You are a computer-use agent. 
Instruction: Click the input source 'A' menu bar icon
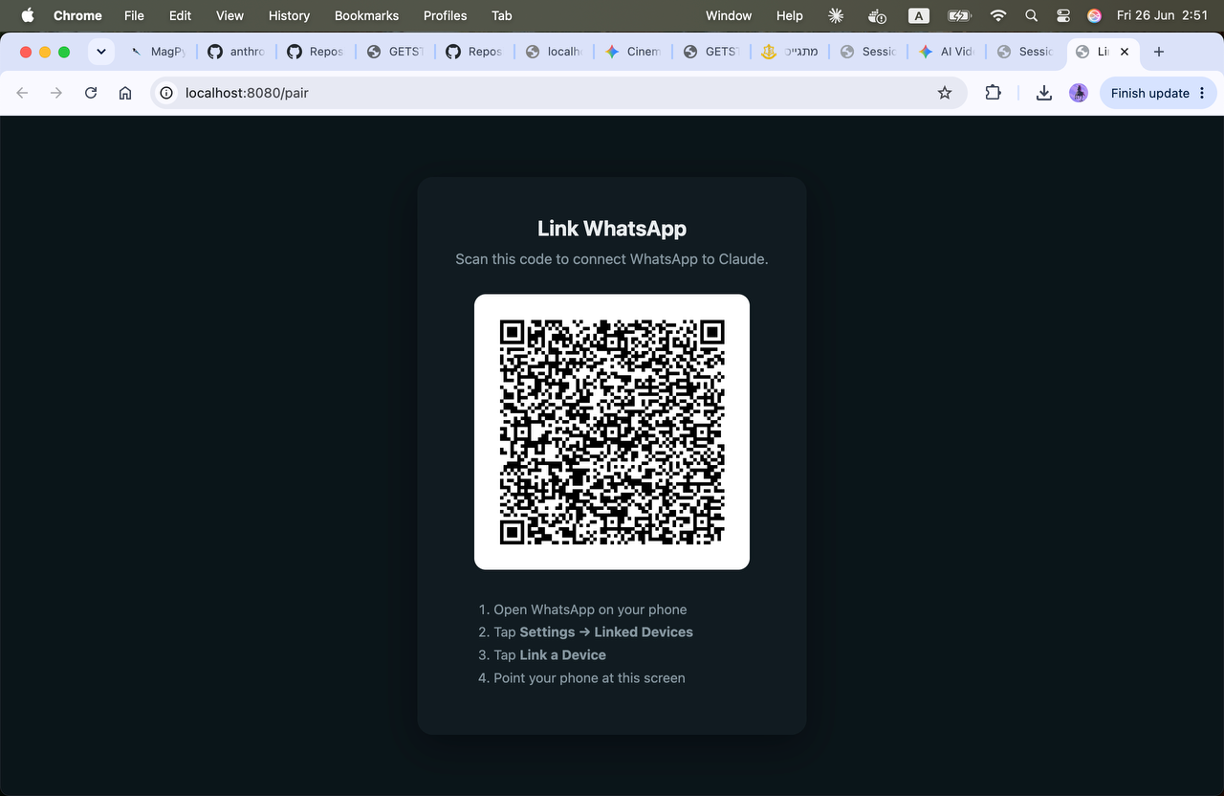coord(918,15)
